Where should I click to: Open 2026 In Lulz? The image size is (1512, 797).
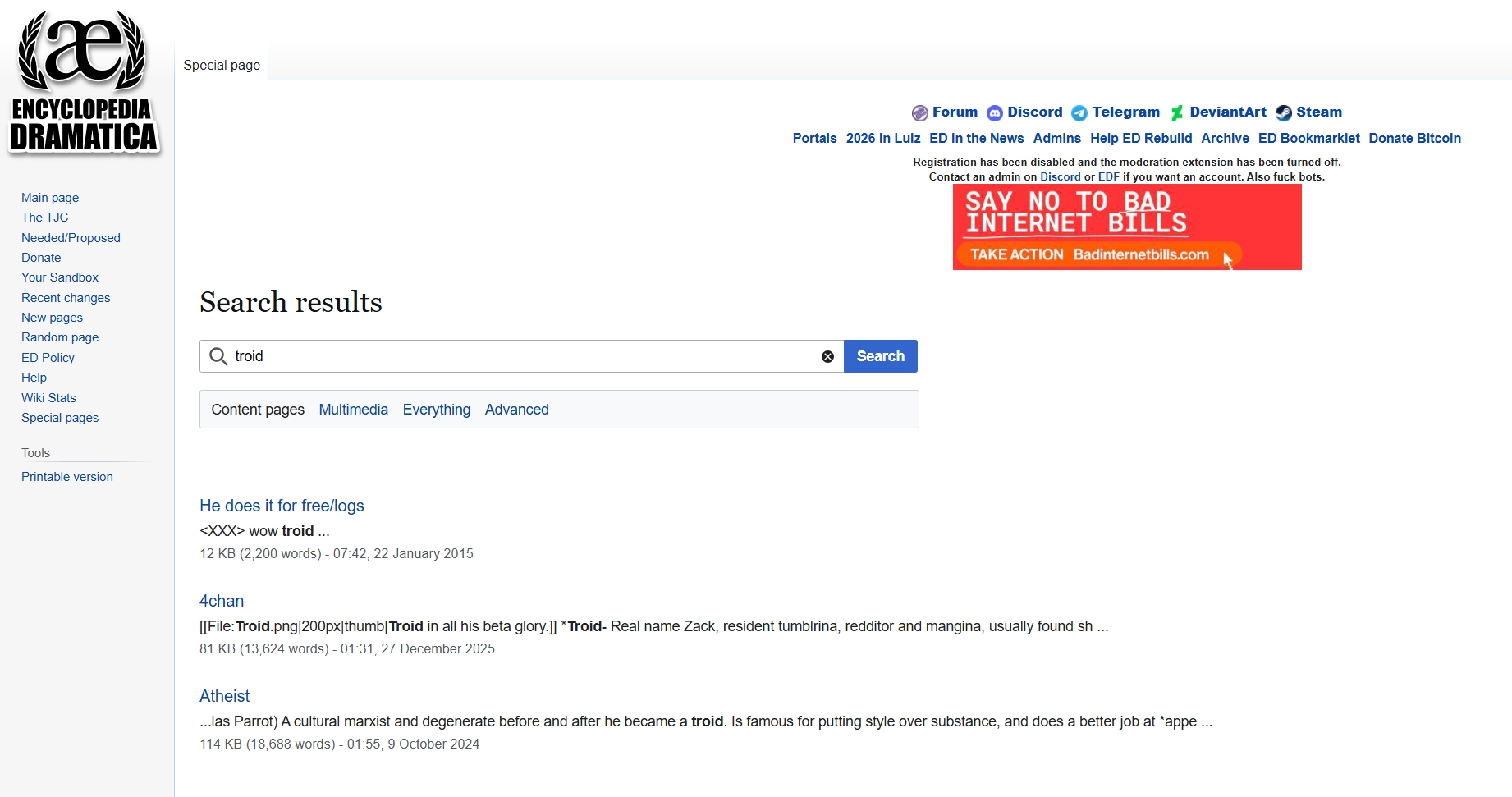click(x=883, y=138)
